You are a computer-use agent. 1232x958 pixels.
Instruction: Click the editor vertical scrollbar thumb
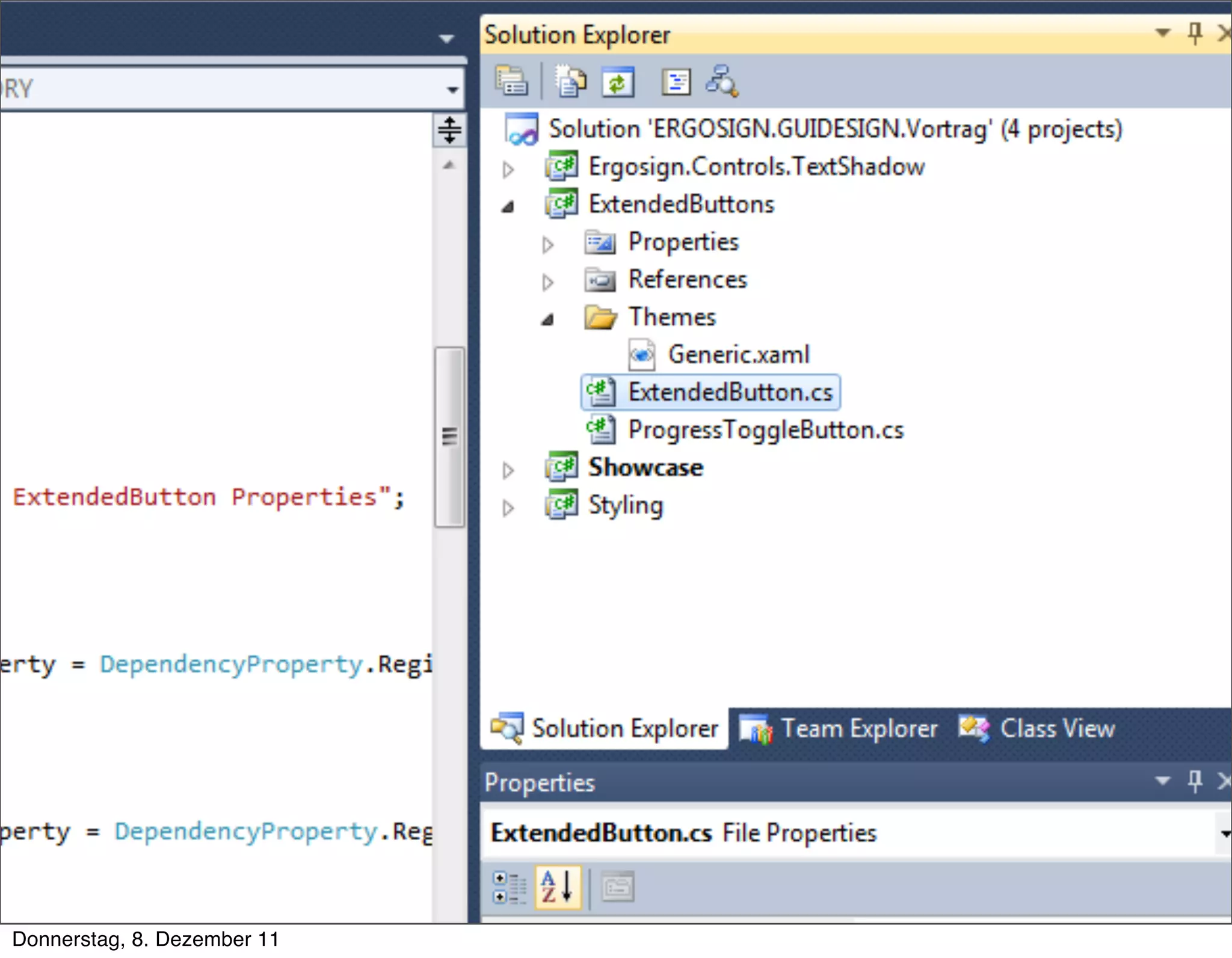click(x=449, y=437)
